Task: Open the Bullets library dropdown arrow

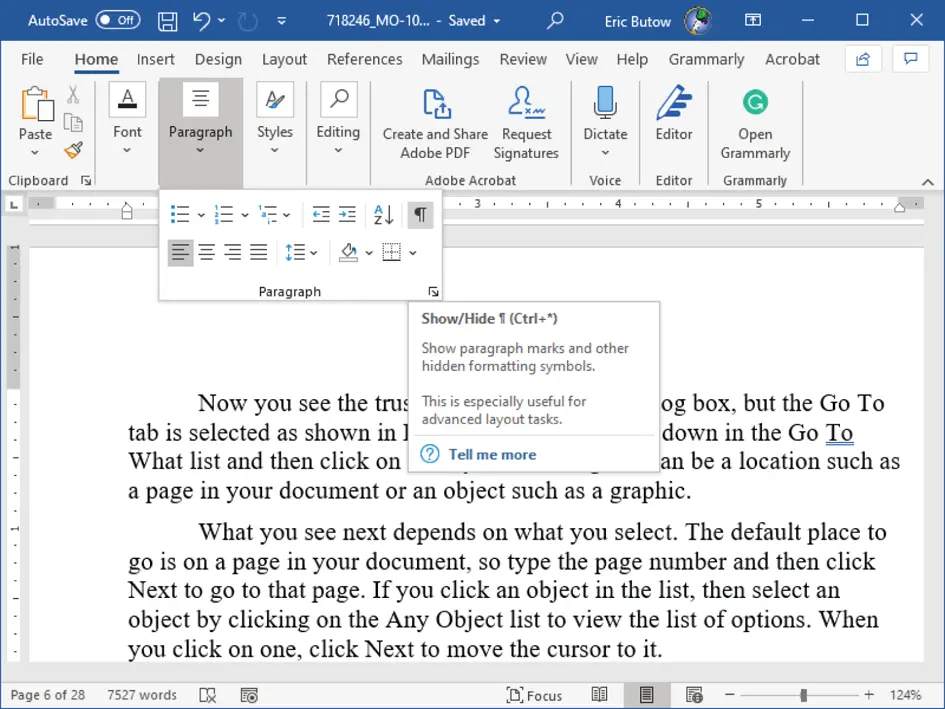Action: 201,215
